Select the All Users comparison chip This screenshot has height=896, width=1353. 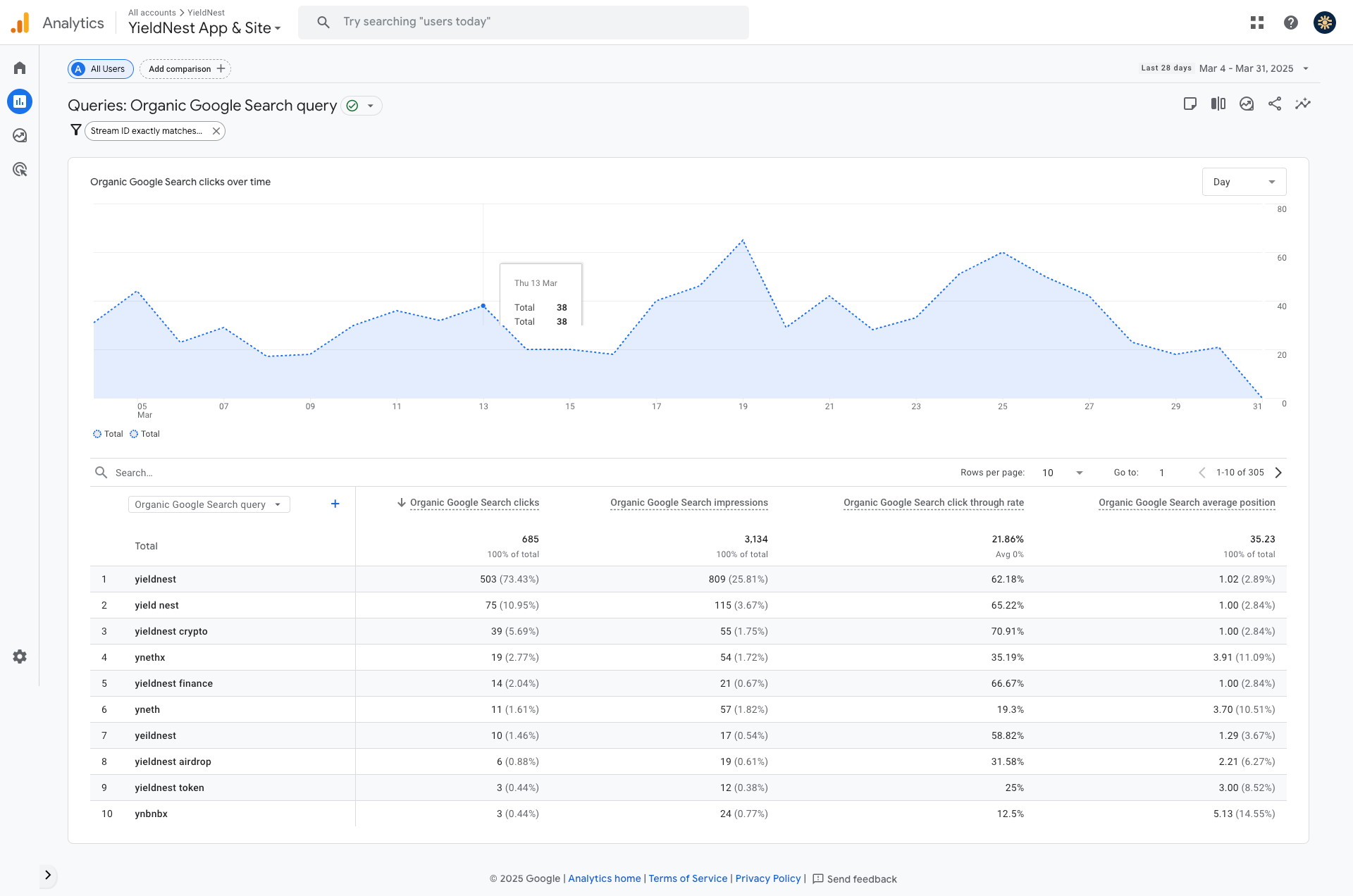pos(101,69)
